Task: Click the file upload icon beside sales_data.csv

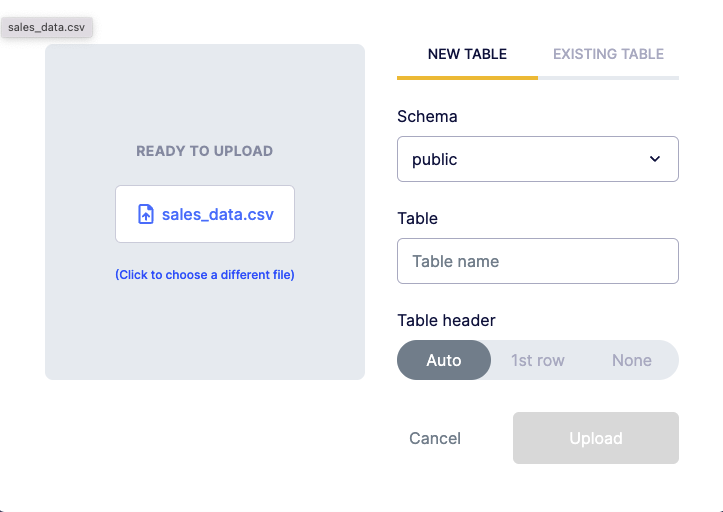Action: pyautogui.click(x=146, y=214)
